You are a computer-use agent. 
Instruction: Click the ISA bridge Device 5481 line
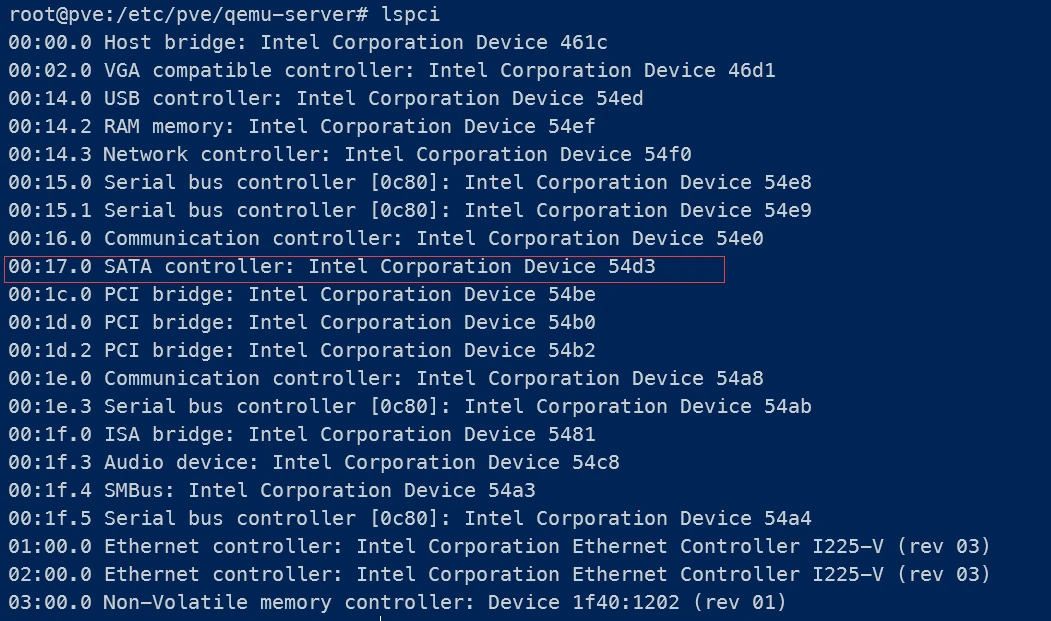302,435
